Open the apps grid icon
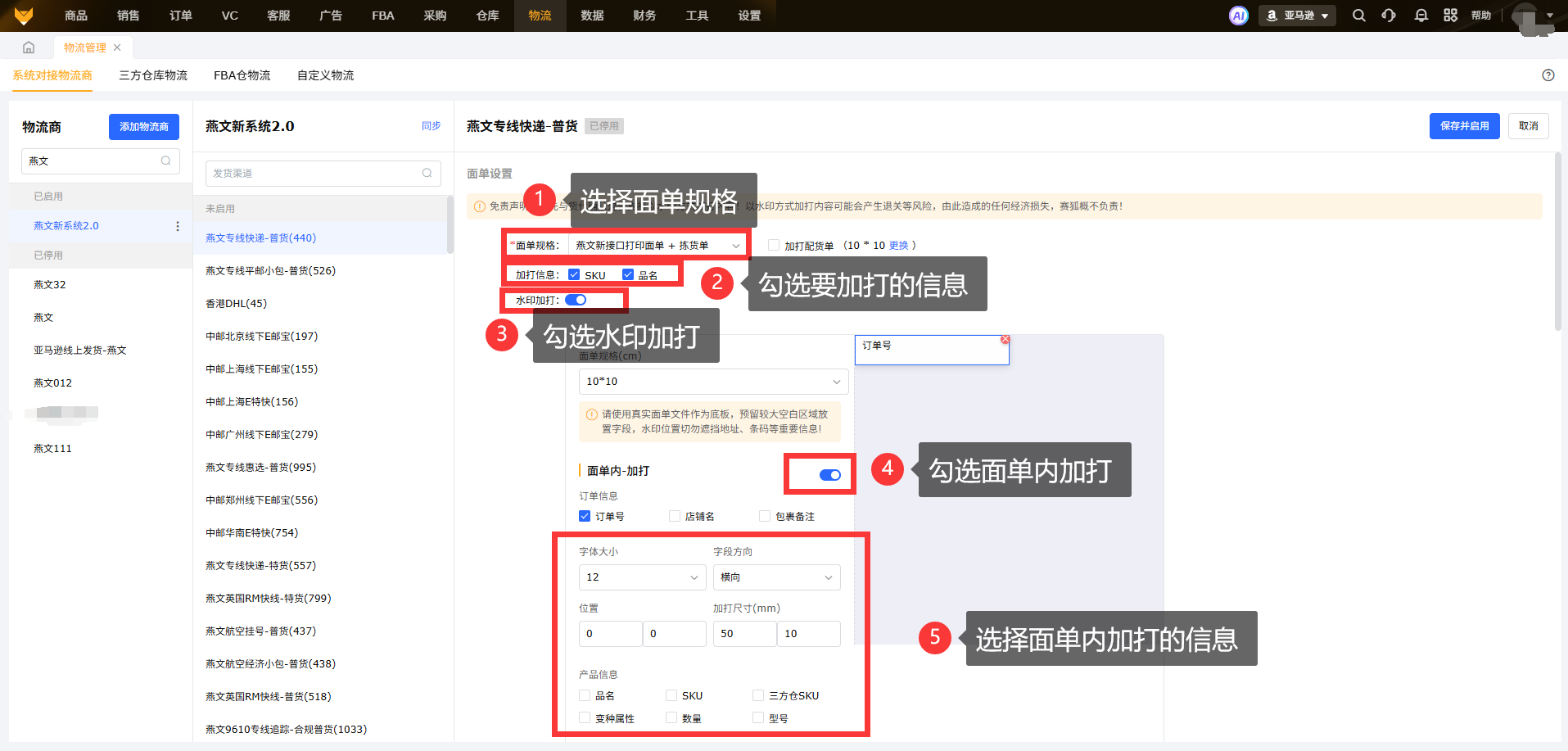The height and width of the screenshot is (751, 1568). click(x=1451, y=16)
